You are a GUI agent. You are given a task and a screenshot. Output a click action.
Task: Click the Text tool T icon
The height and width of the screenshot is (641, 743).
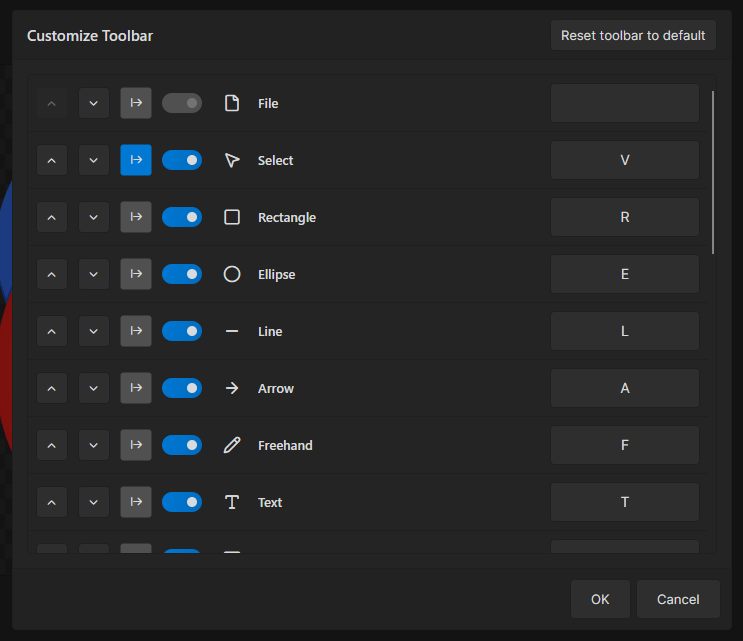232,502
